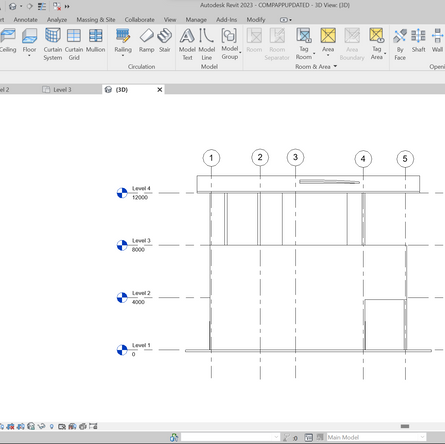Viewport: 445px width, 444px height.
Task: Select the Curtain System tool
Action: click(53, 44)
